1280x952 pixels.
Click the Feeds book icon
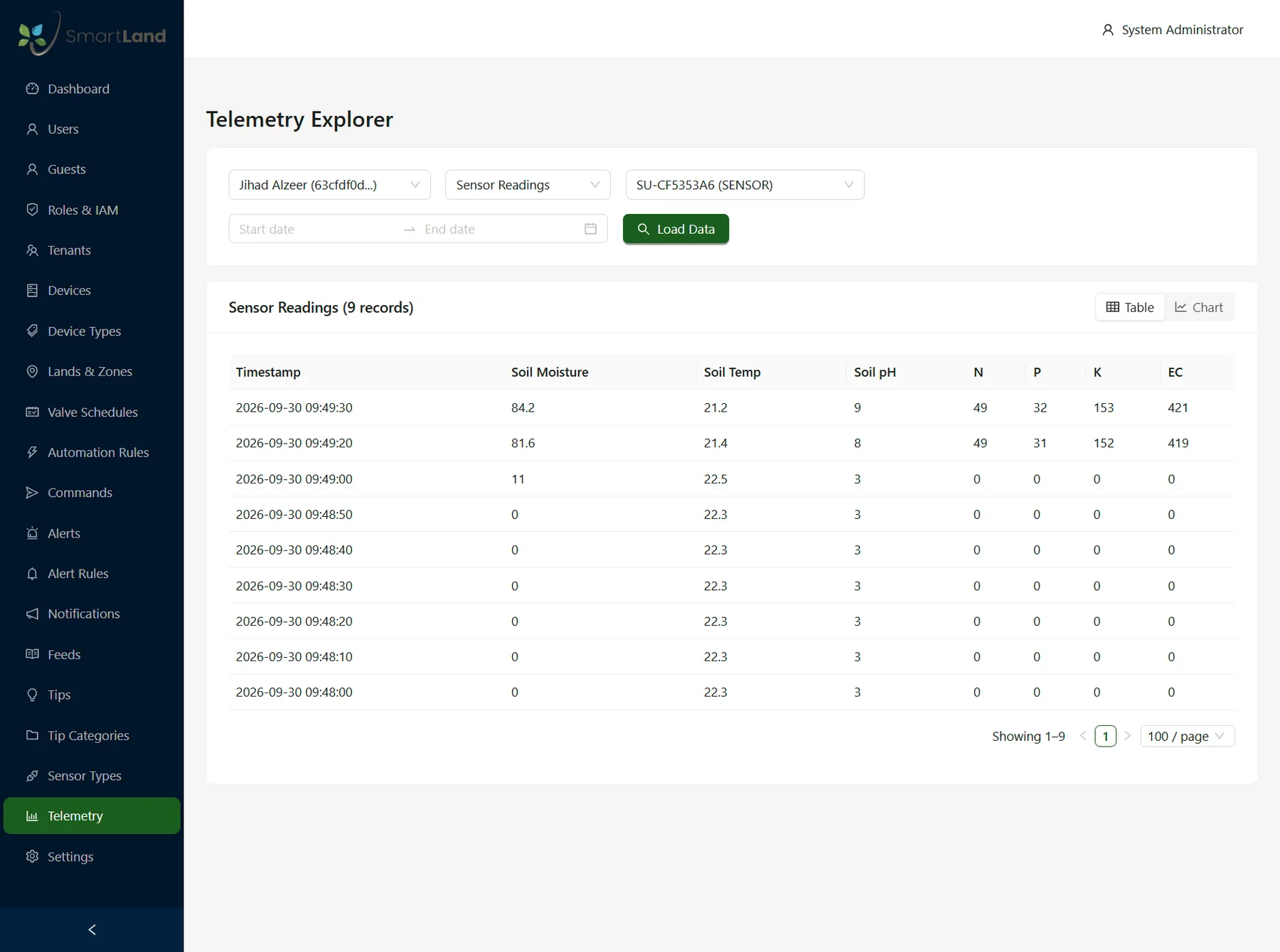[32, 654]
